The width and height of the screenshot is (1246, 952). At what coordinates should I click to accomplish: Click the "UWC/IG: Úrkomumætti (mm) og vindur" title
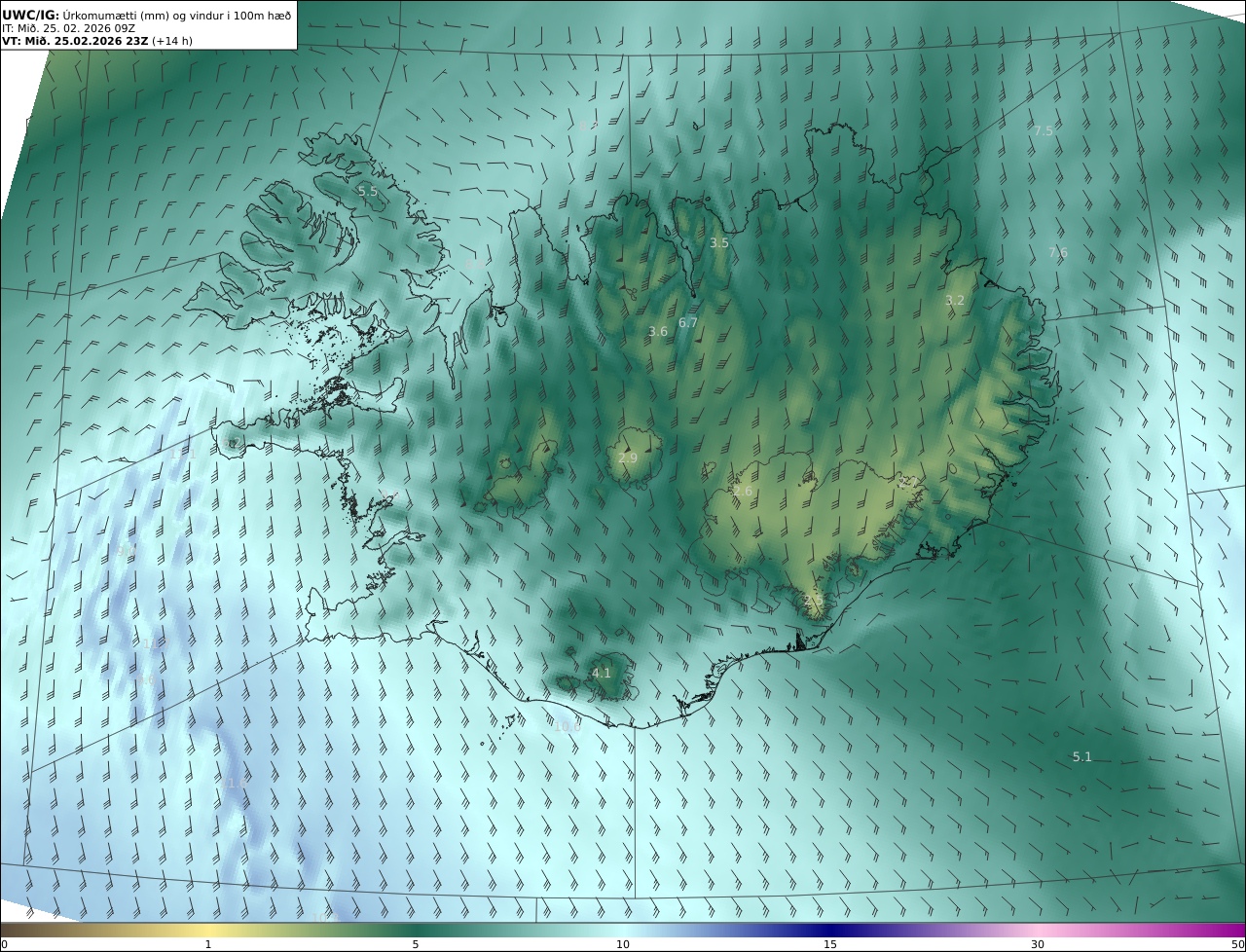147,15
